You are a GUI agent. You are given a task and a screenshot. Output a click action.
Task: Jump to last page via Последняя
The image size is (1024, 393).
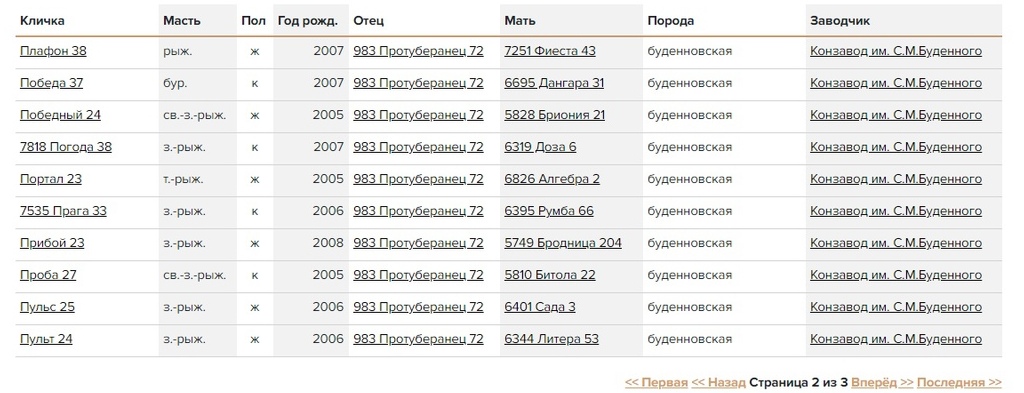coord(959,383)
